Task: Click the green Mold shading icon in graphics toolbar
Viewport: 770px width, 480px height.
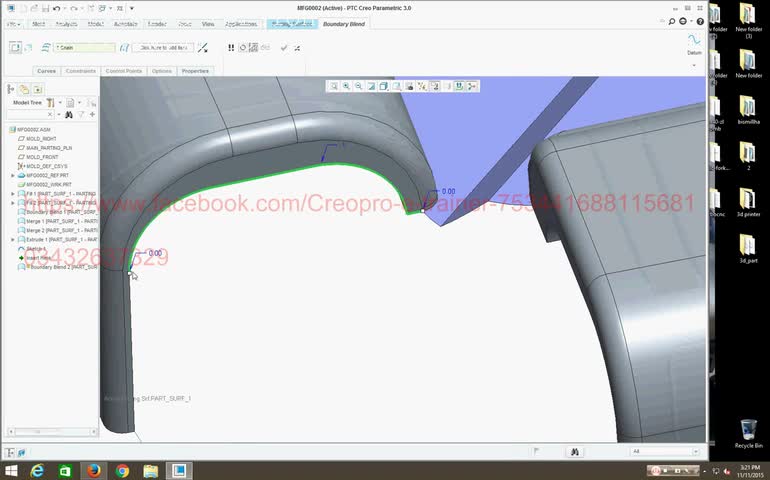Action: [459, 86]
